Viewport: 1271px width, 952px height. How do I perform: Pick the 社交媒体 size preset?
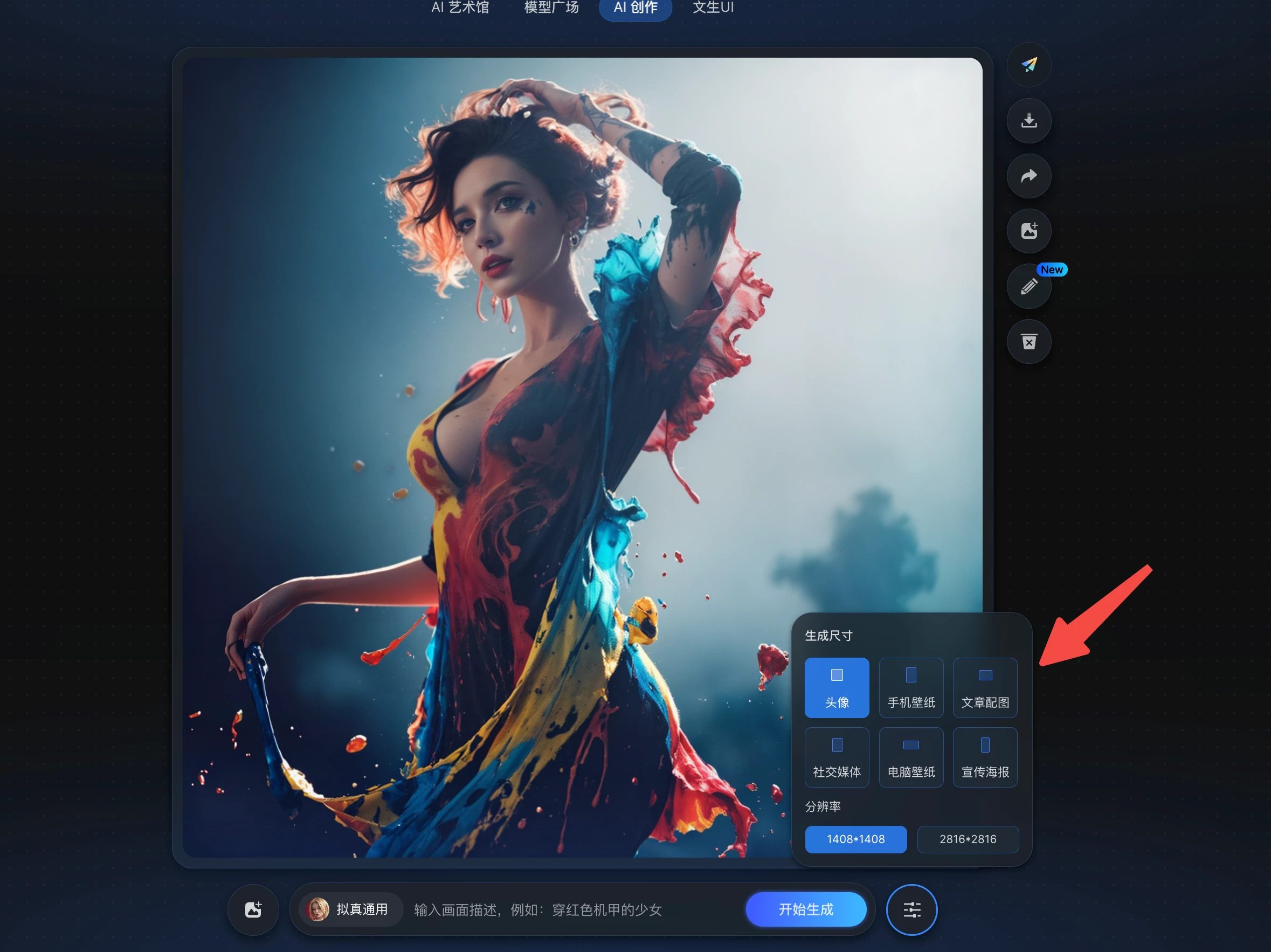click(x=837, y=757)
